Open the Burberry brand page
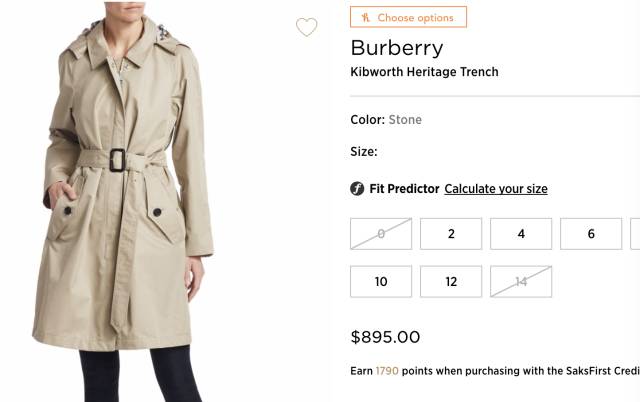 [x=396, y=48]
